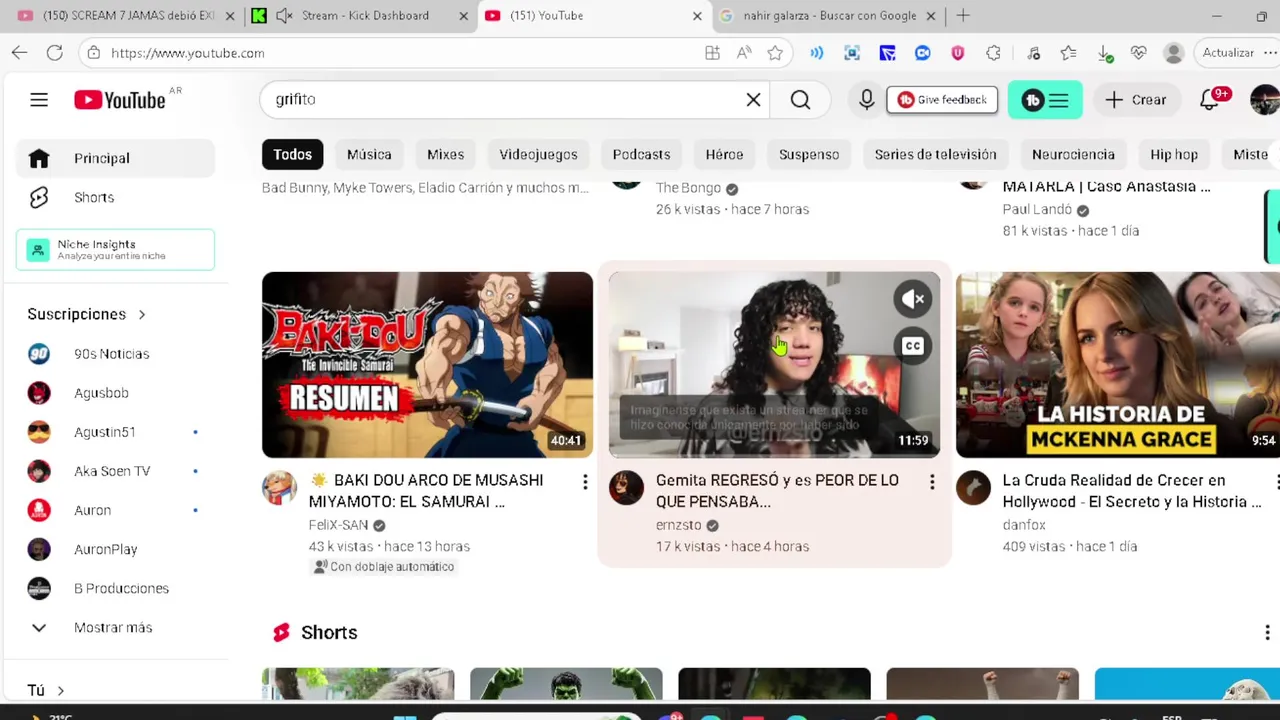Open danfox channel avatar
This screenshot has width=1280, height=720.
(x=973, y=488)
